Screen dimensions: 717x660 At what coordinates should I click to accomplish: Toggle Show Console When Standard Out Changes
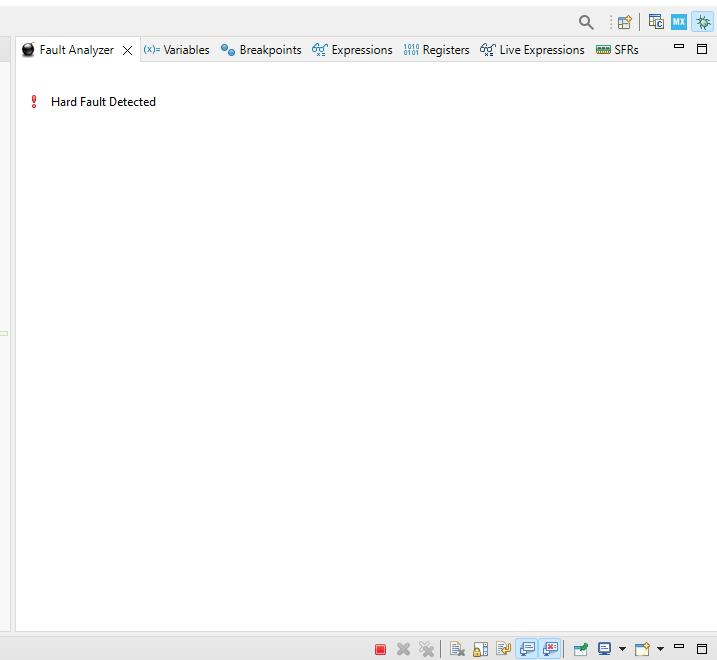[527, 649]
